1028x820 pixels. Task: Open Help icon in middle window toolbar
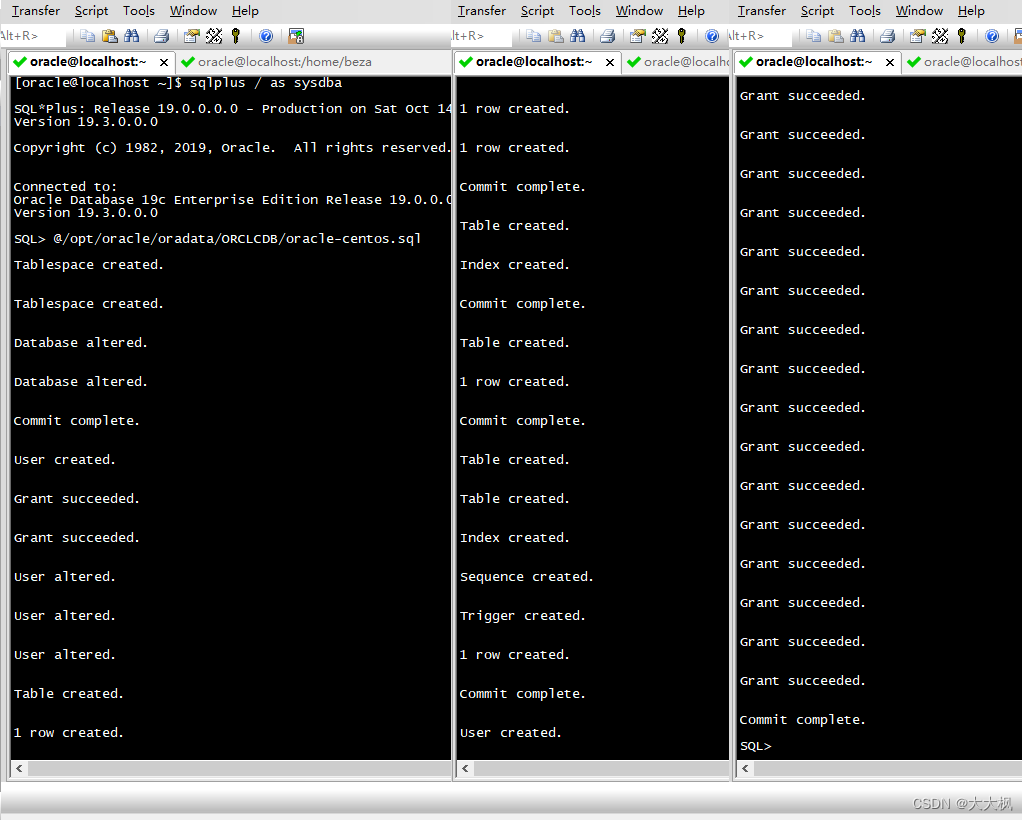(712, 36)
